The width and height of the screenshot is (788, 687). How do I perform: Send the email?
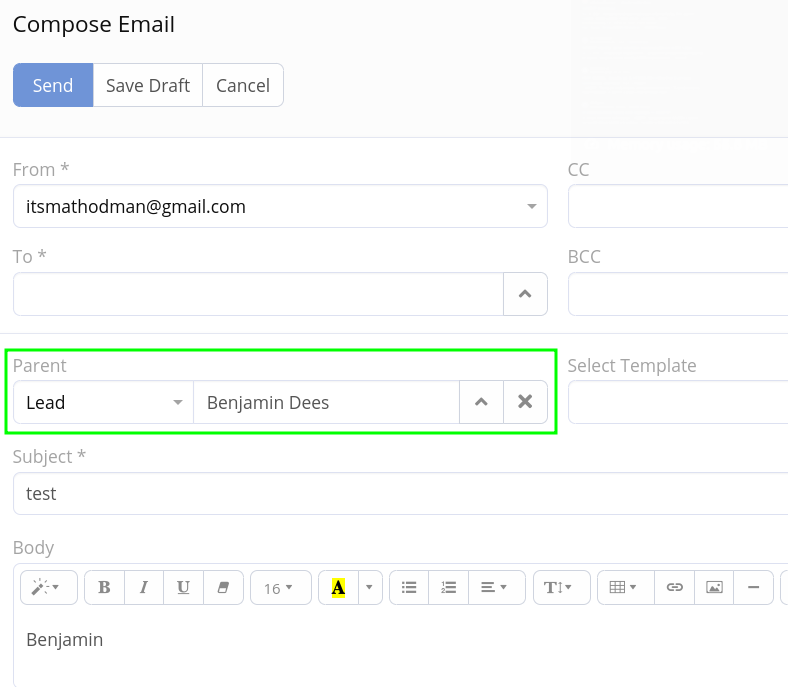coord(53,85)
